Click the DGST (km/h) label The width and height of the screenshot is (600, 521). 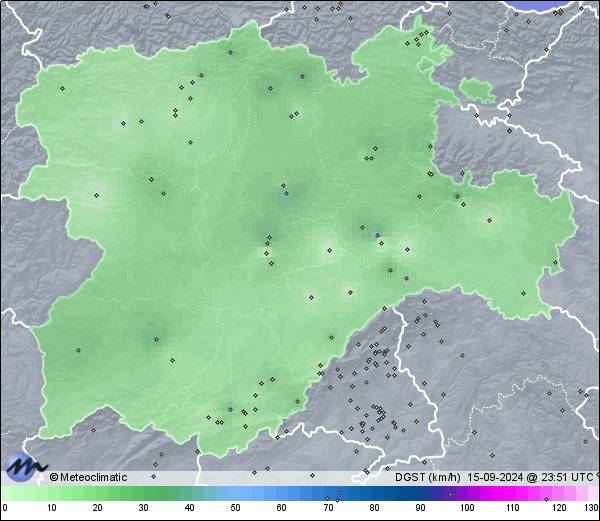pyautogui.click(x=427, y=477)
